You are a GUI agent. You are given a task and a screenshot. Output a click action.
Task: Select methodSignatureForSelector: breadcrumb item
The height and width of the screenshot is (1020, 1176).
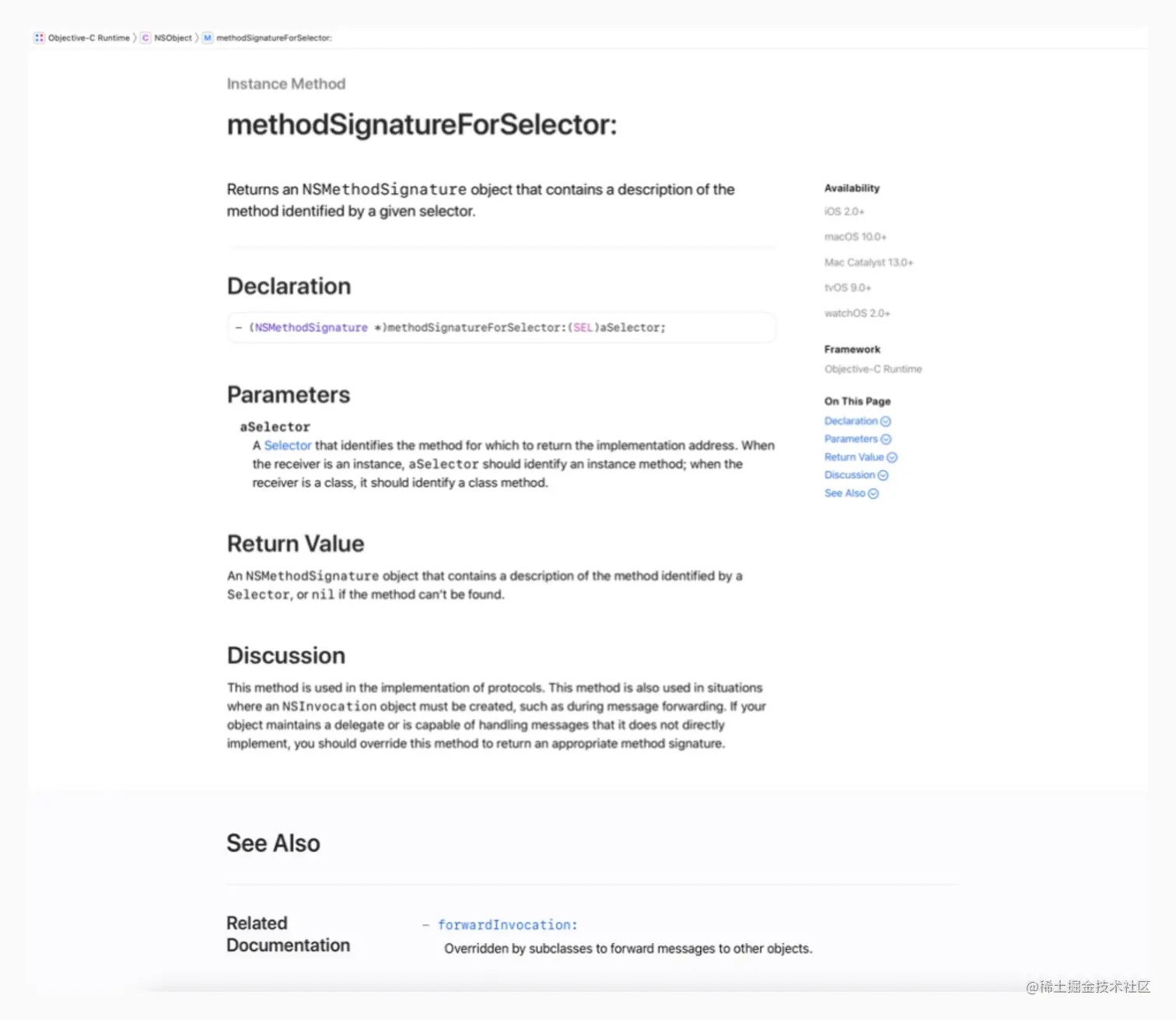[274, 37]
